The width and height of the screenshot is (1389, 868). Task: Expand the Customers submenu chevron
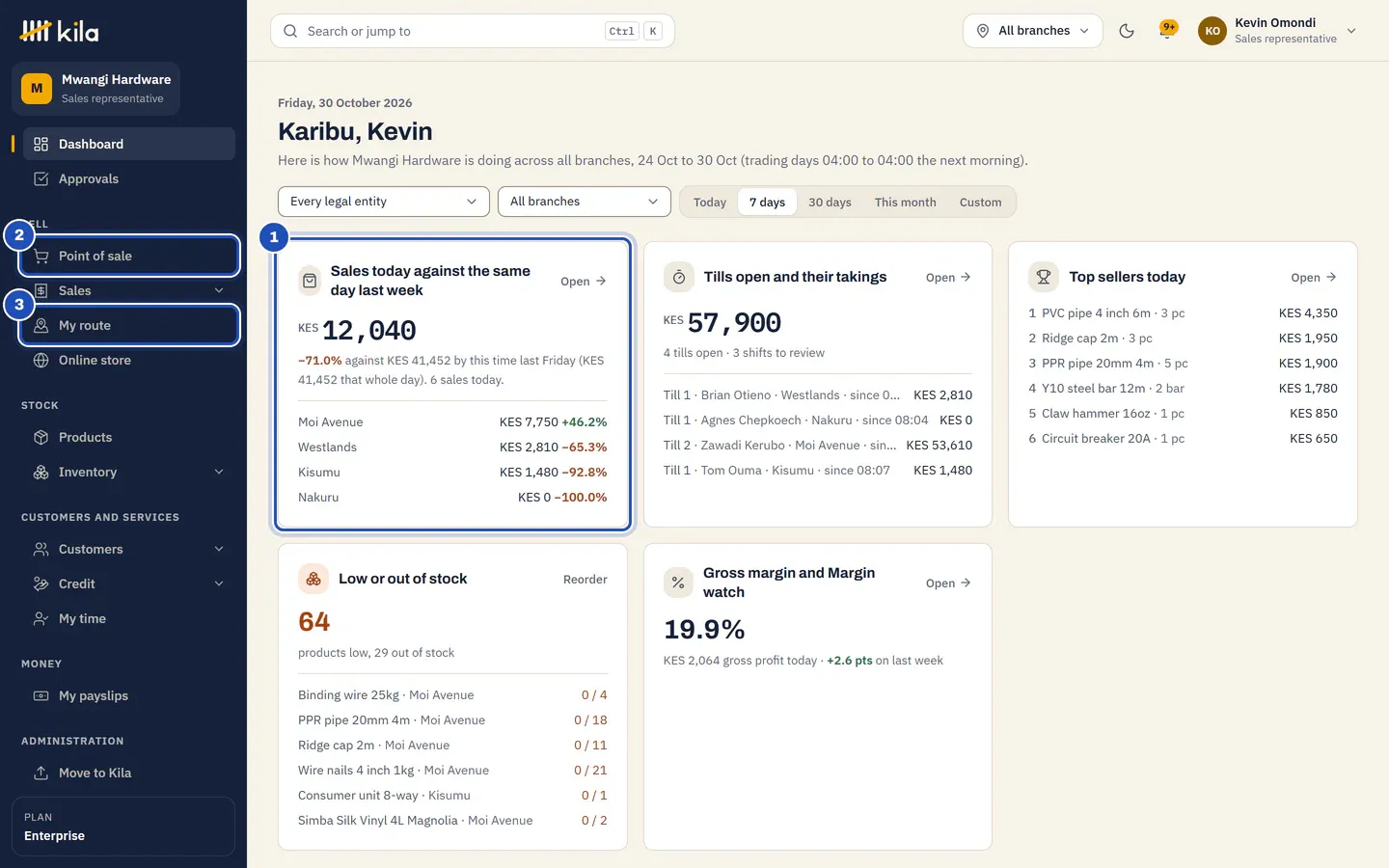click(219, 549)
